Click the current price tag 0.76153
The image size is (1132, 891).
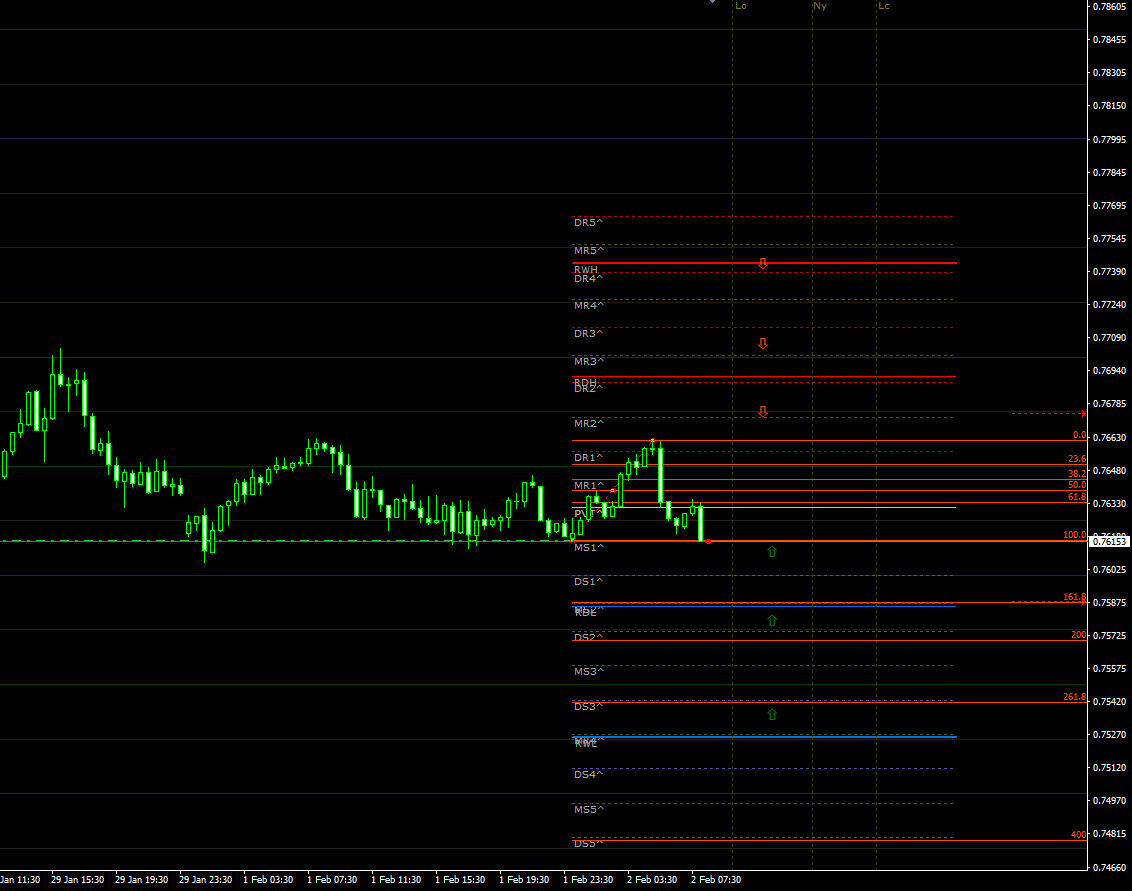(1110, 541)
